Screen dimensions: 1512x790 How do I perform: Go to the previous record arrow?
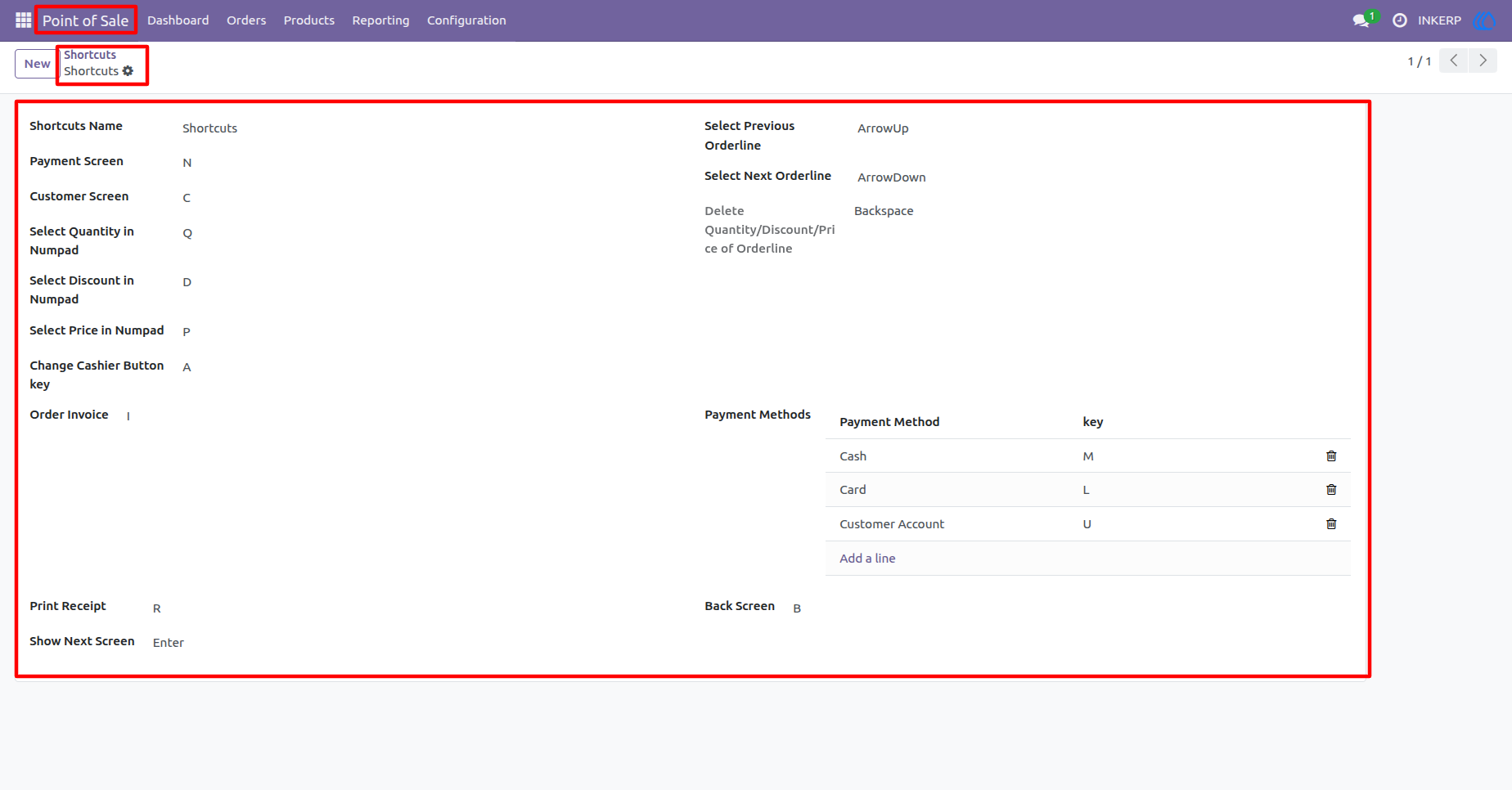tap(1454, 61)
